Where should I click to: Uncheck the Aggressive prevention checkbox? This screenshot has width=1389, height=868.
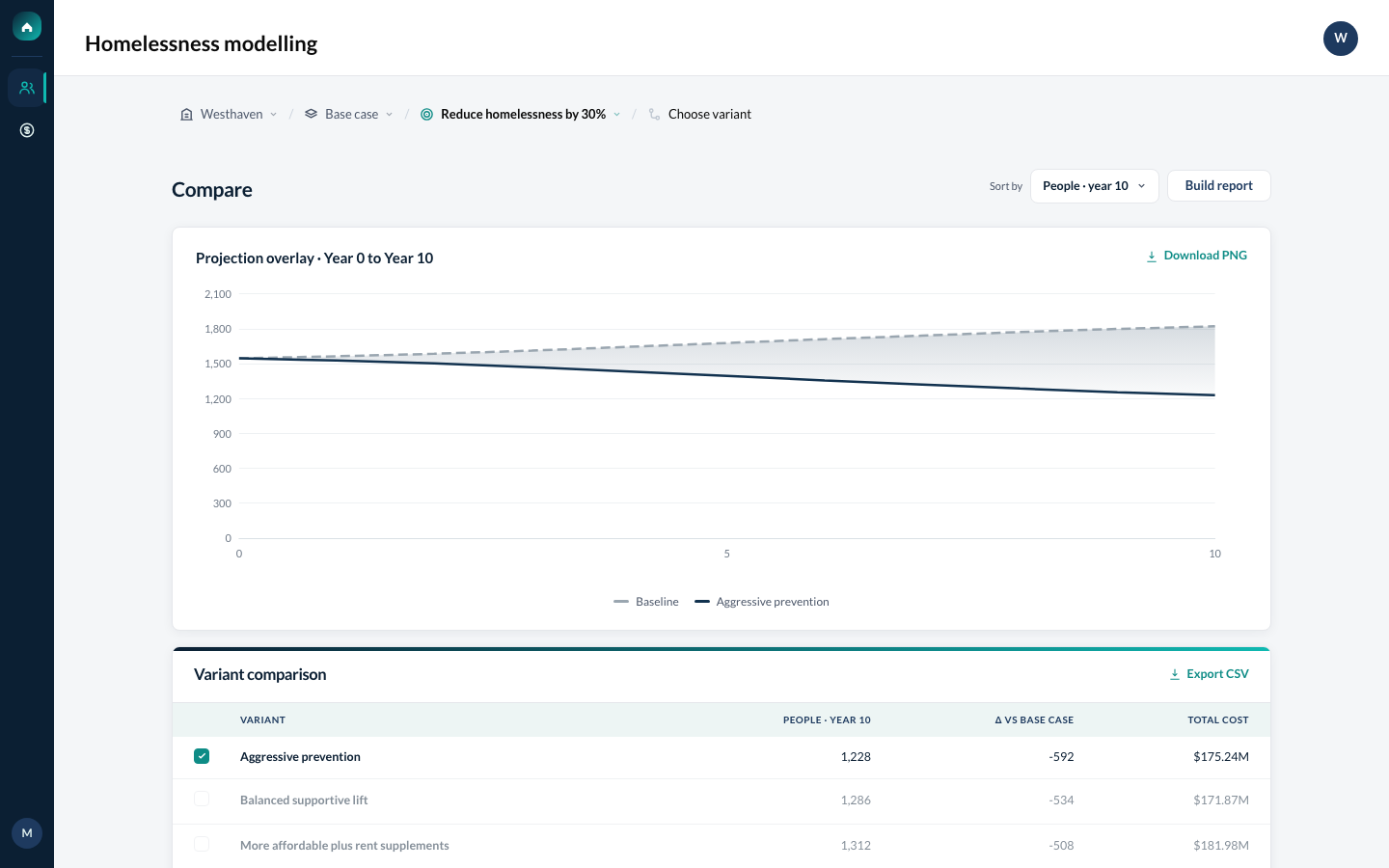202,756
